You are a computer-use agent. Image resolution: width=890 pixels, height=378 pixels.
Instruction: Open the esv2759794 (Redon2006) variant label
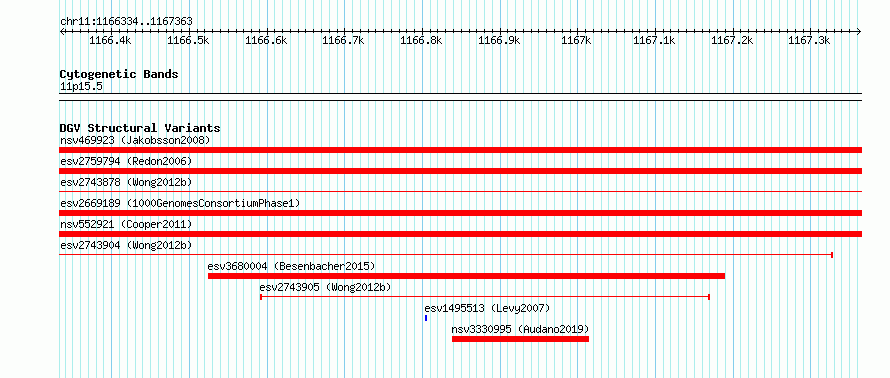click(x=126, y=161)
